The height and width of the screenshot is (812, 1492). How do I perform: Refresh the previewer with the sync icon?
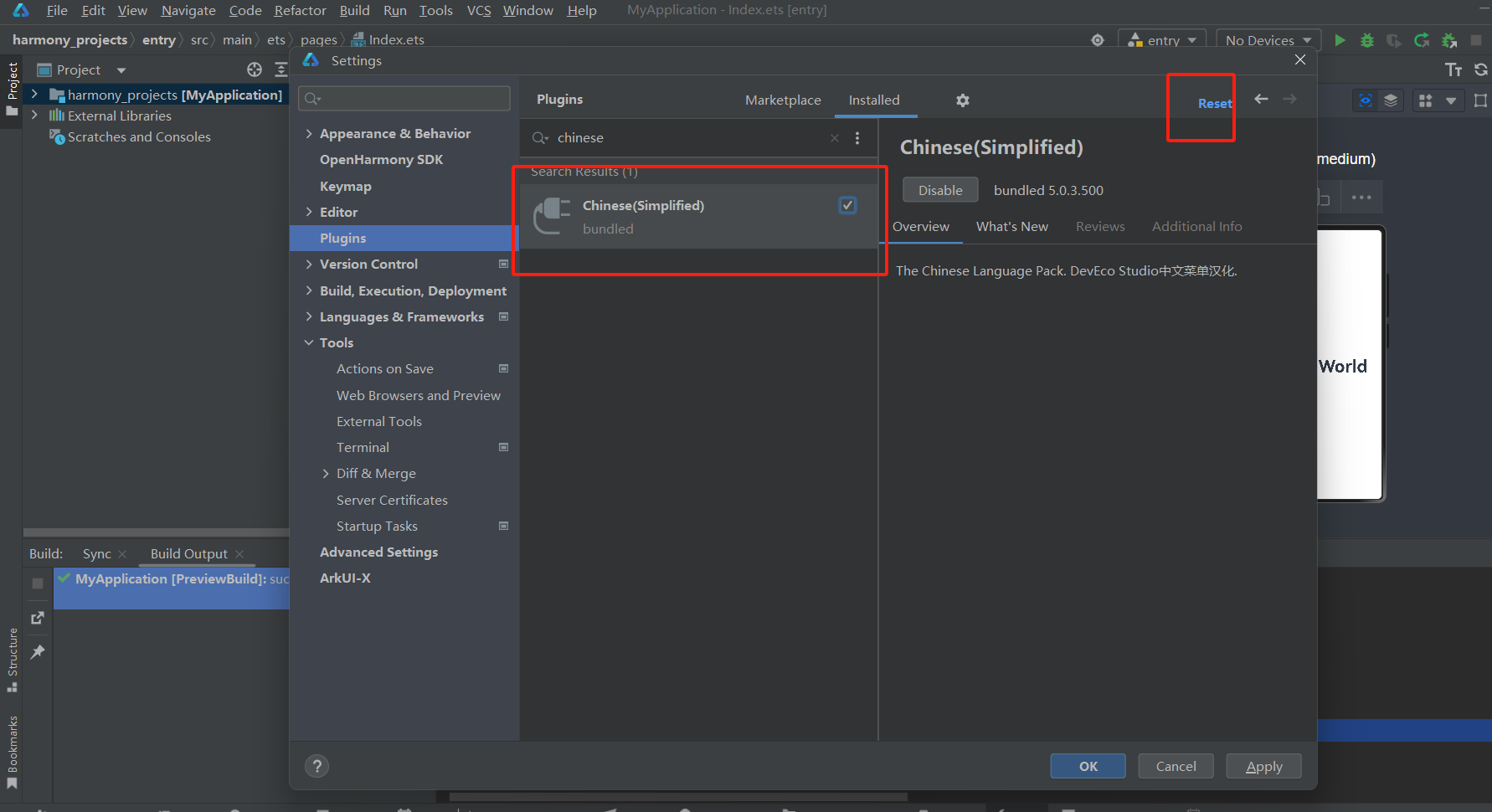[1479, 69]
